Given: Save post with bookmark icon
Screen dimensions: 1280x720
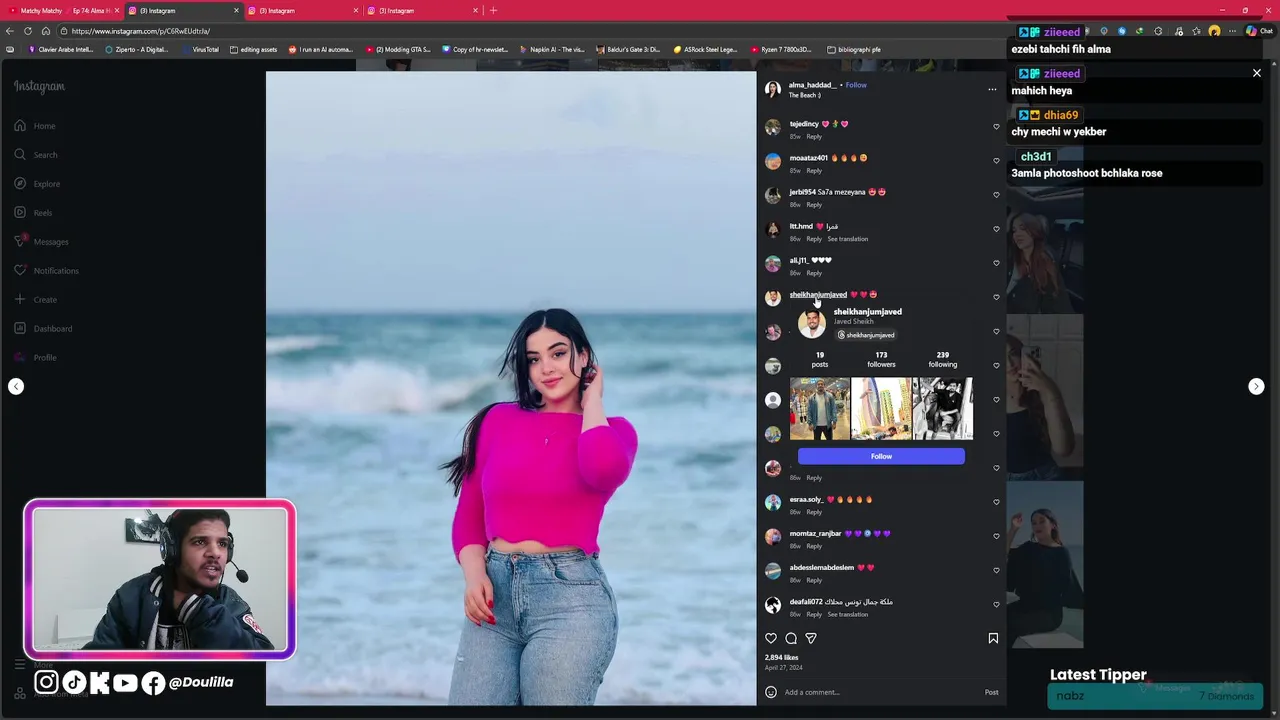Looking at the screenshot, I should point(993,638).
